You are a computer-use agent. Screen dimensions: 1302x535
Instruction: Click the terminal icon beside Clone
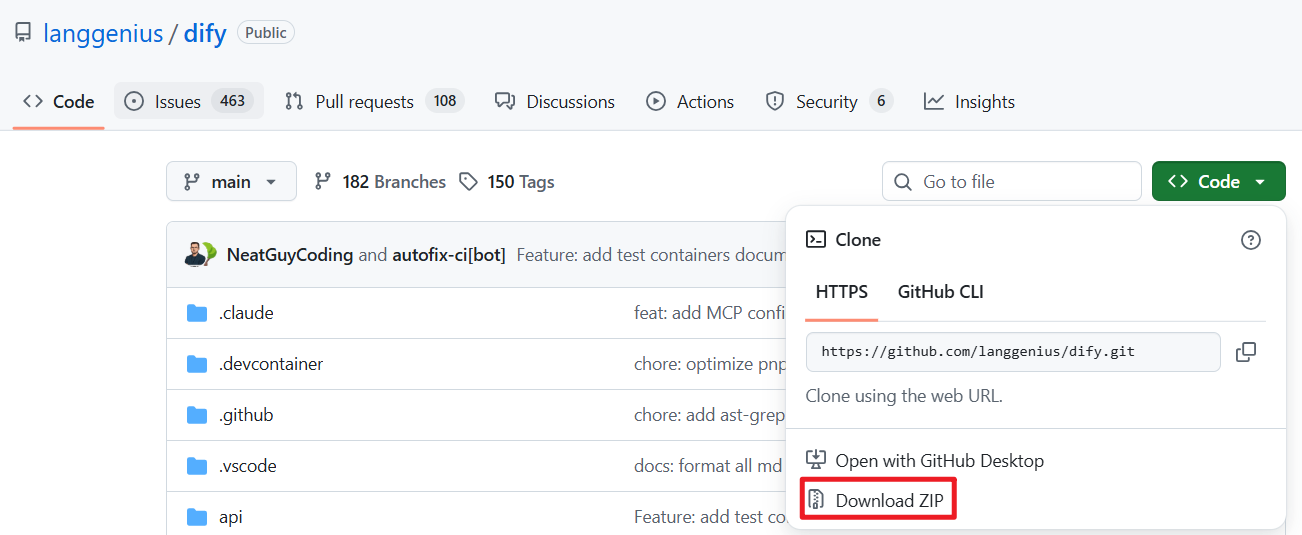816,240
